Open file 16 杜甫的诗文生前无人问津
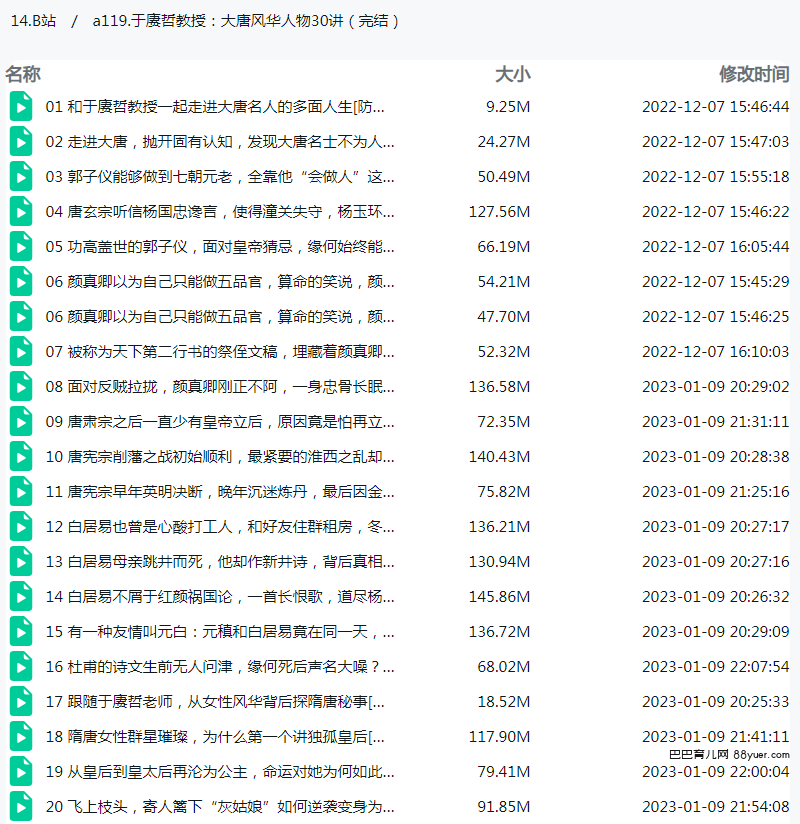 (220, 667)
